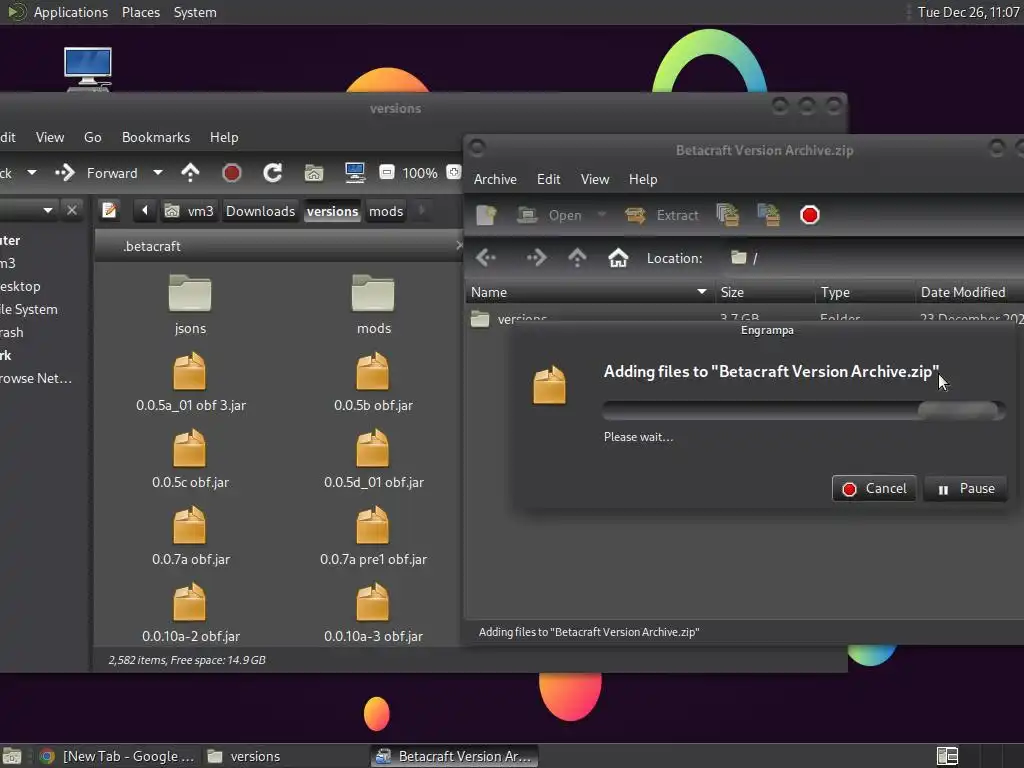Click the Stop loading icon in file manager
Viewport: 1024px width, 768px height.
point(232,173)
